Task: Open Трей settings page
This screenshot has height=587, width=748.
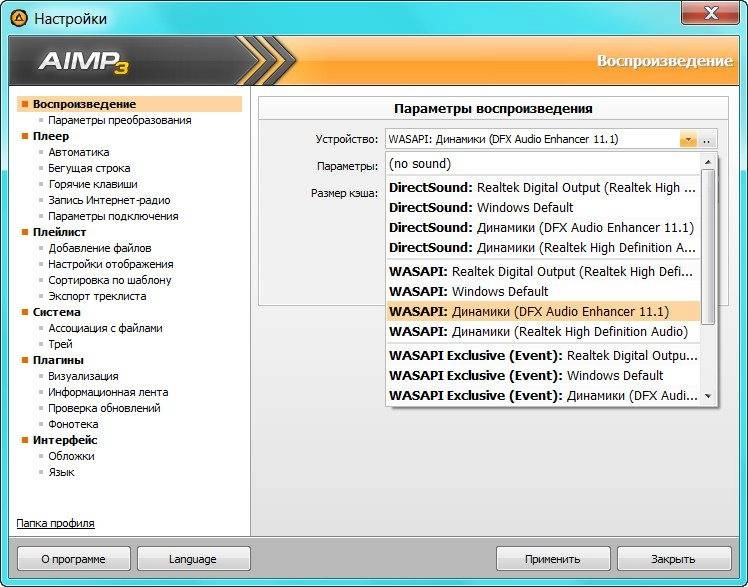Action: tap(60, 344)
